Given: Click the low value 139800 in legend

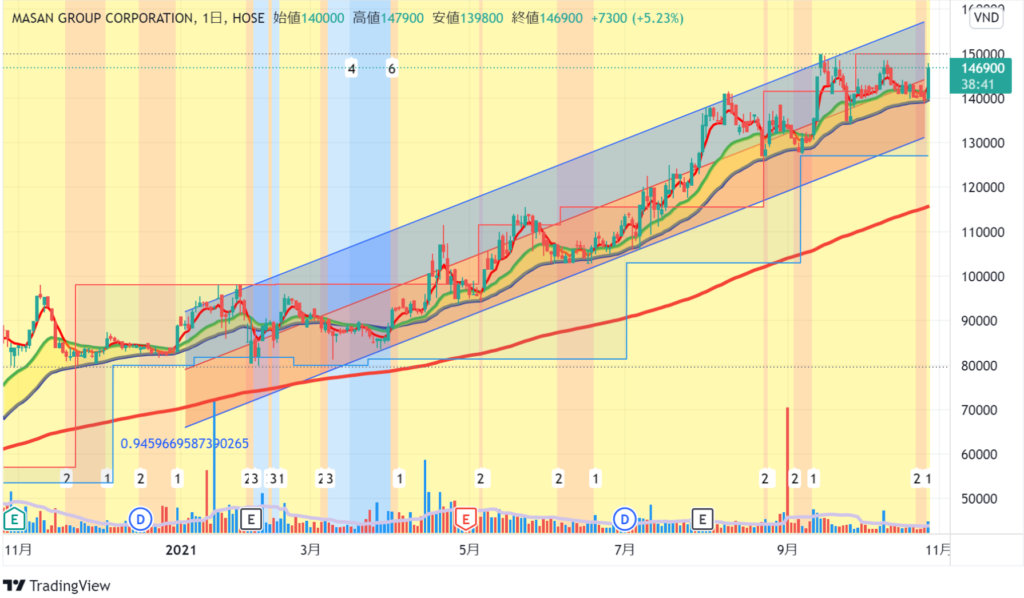Looking at the screenshot, I should tap(481, 18).
